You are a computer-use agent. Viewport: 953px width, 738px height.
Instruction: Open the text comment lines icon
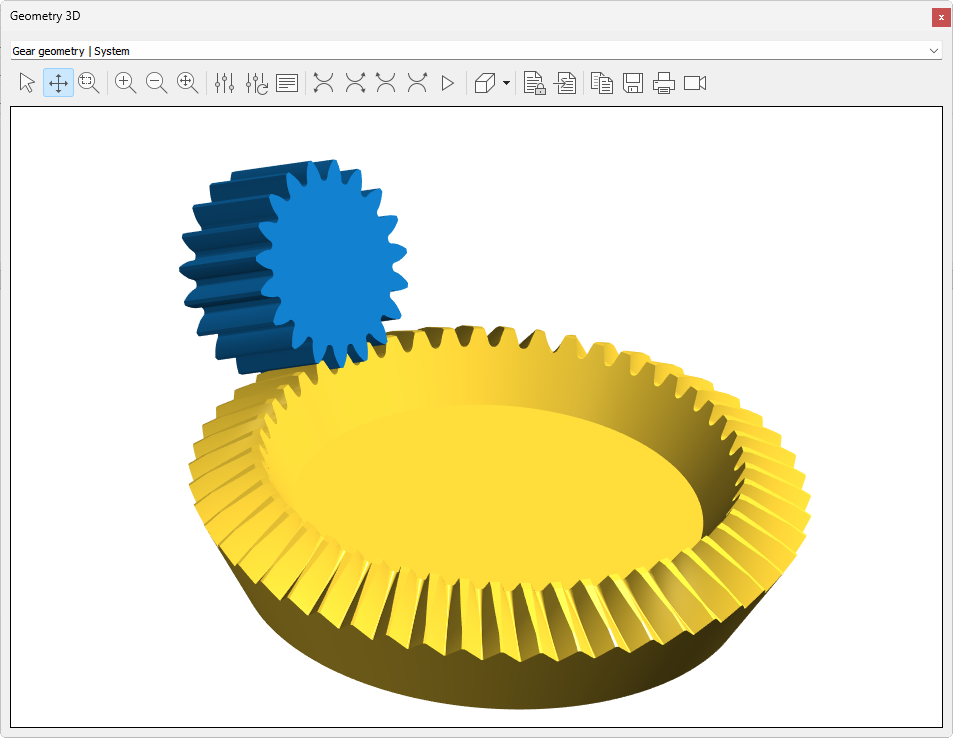287,83
